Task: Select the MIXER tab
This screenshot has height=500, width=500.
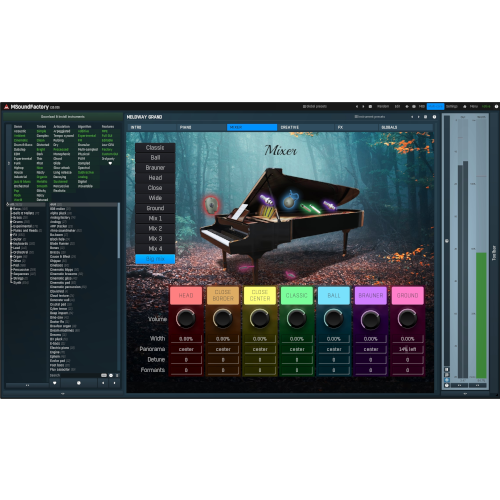Action: [252, 127]
